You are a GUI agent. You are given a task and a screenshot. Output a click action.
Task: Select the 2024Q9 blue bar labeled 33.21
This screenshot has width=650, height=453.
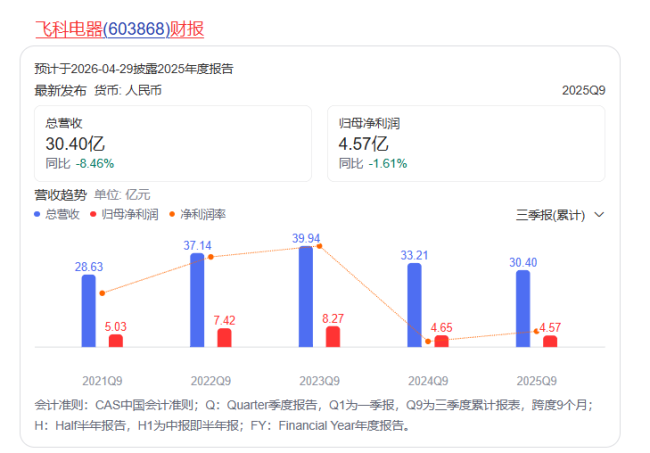tap(414, 305)
